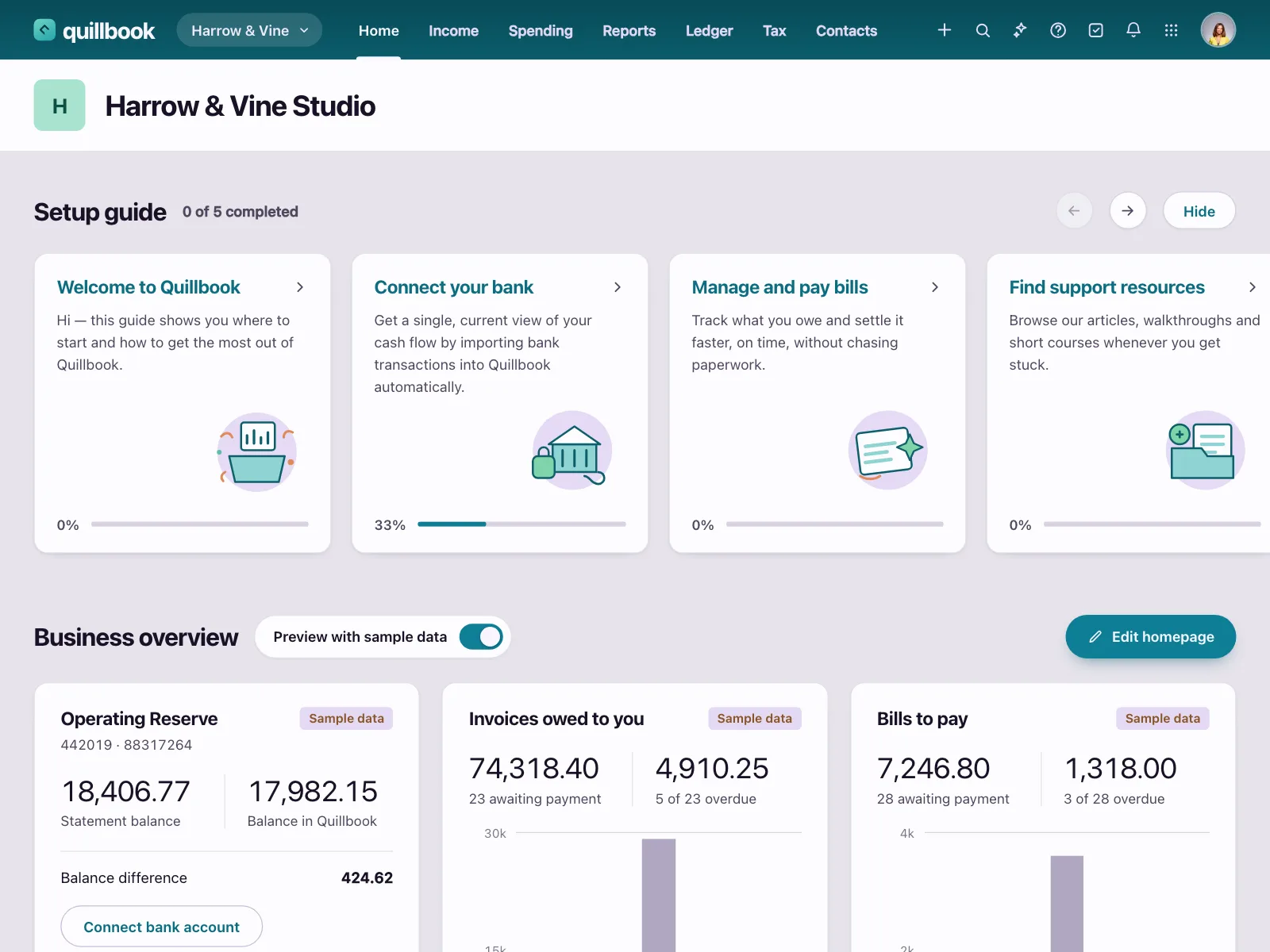Open the Income menu

coord(453,31)
